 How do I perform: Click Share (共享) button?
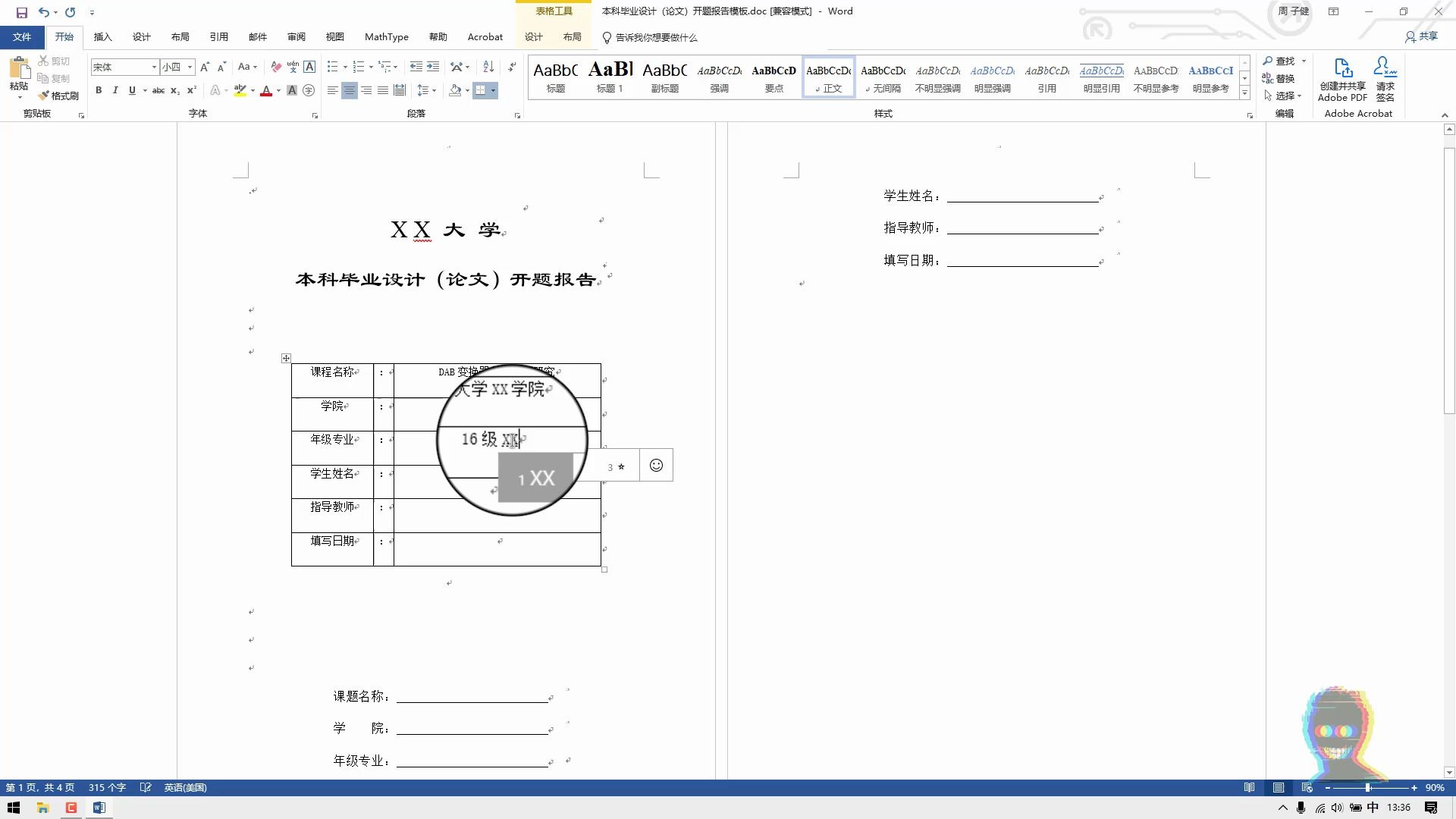[x=1421, y=36]
